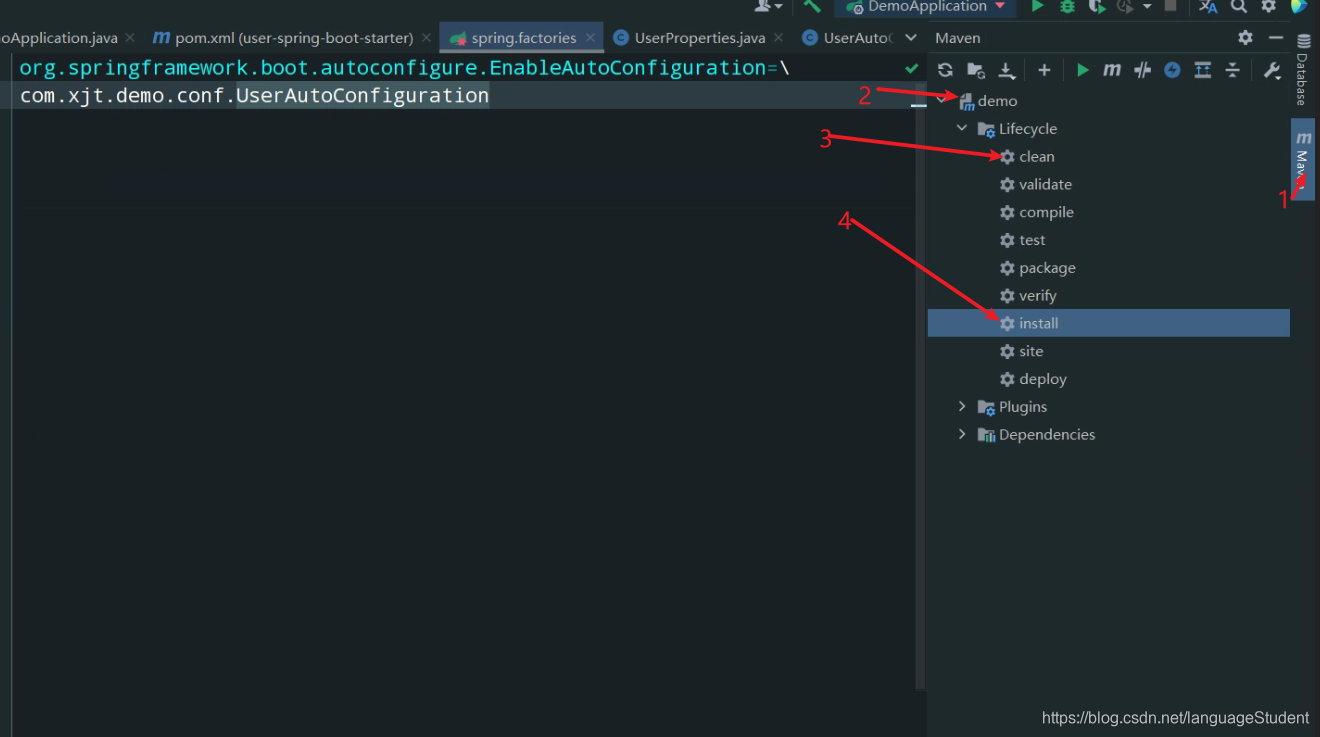The image size is (1320, 737).
Task: Open Maven settings wrench icon
Action: [1272, 70]
